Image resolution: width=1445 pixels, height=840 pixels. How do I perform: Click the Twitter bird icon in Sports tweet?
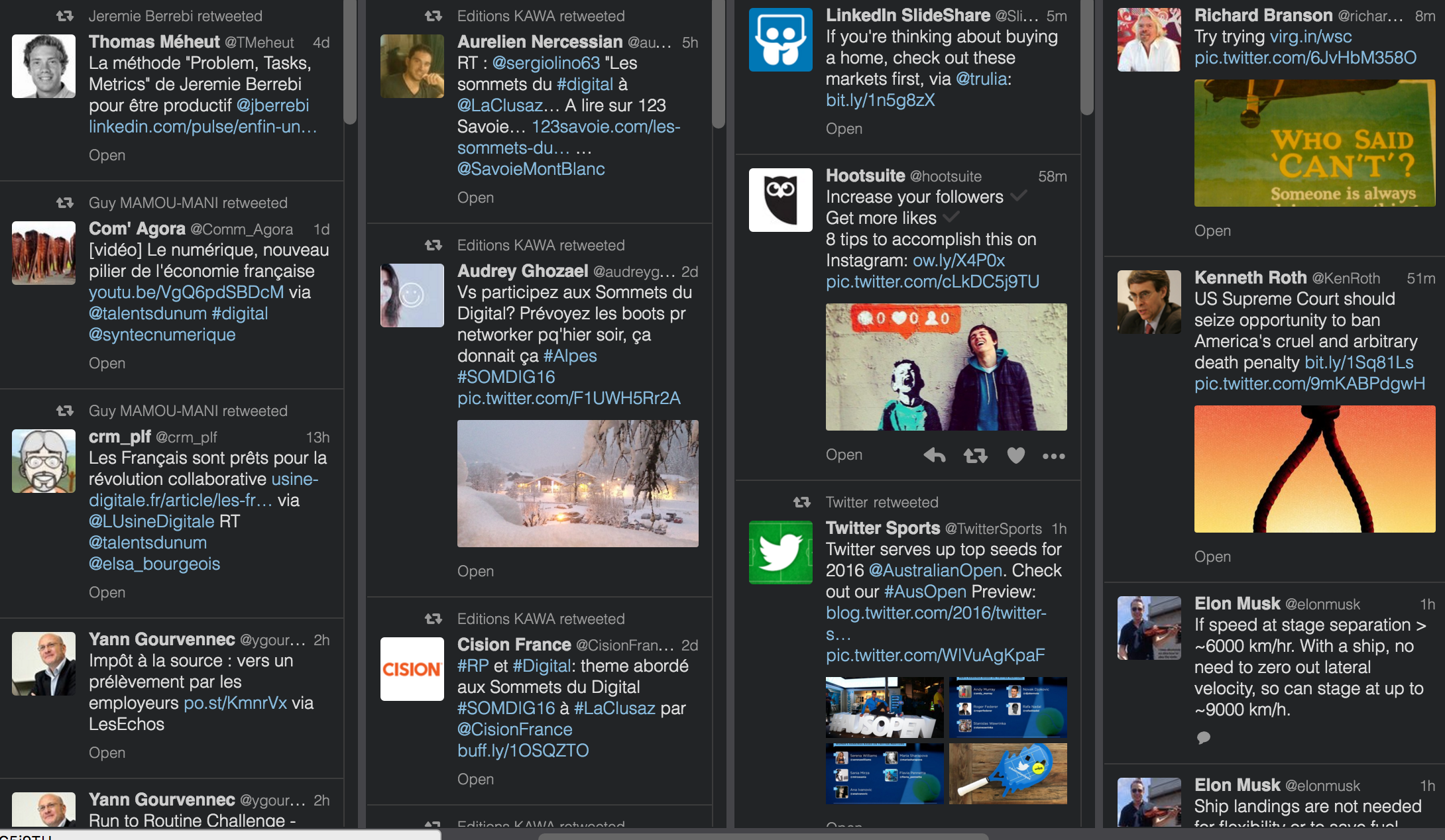click(x=779, y=553)
